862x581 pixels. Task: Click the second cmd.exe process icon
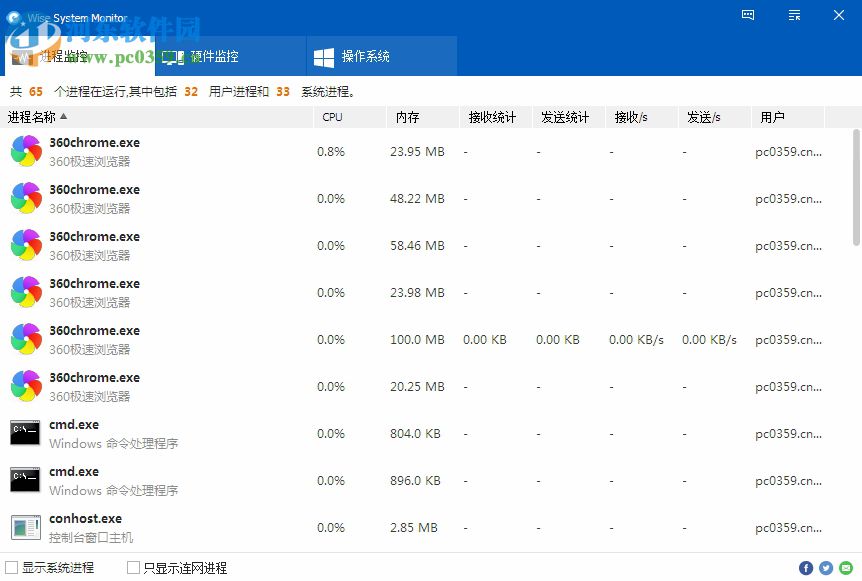[25, 480]
